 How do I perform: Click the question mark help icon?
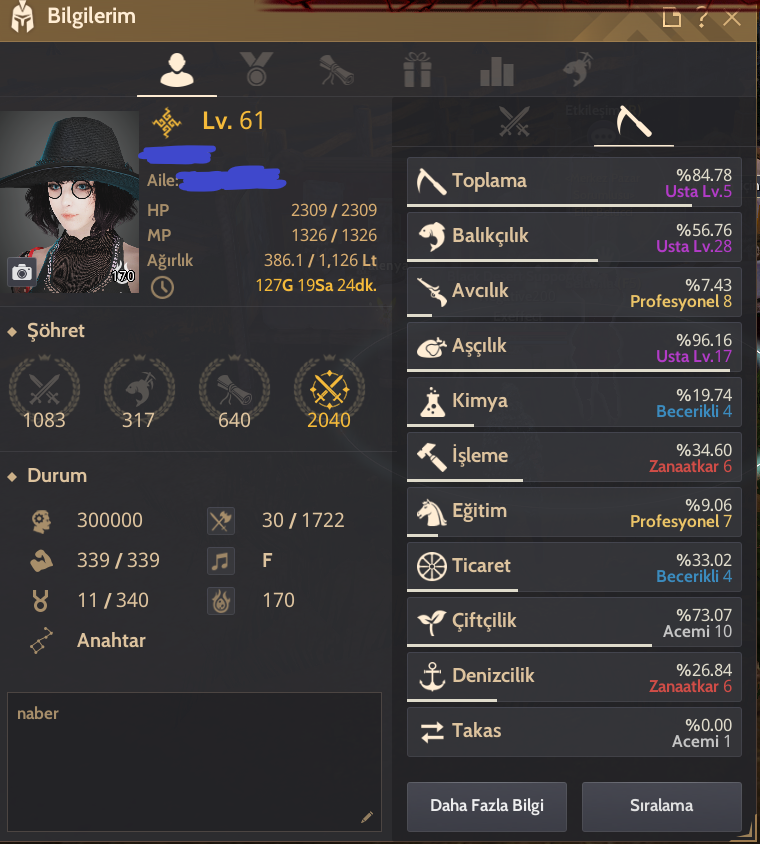pos(702,18)
